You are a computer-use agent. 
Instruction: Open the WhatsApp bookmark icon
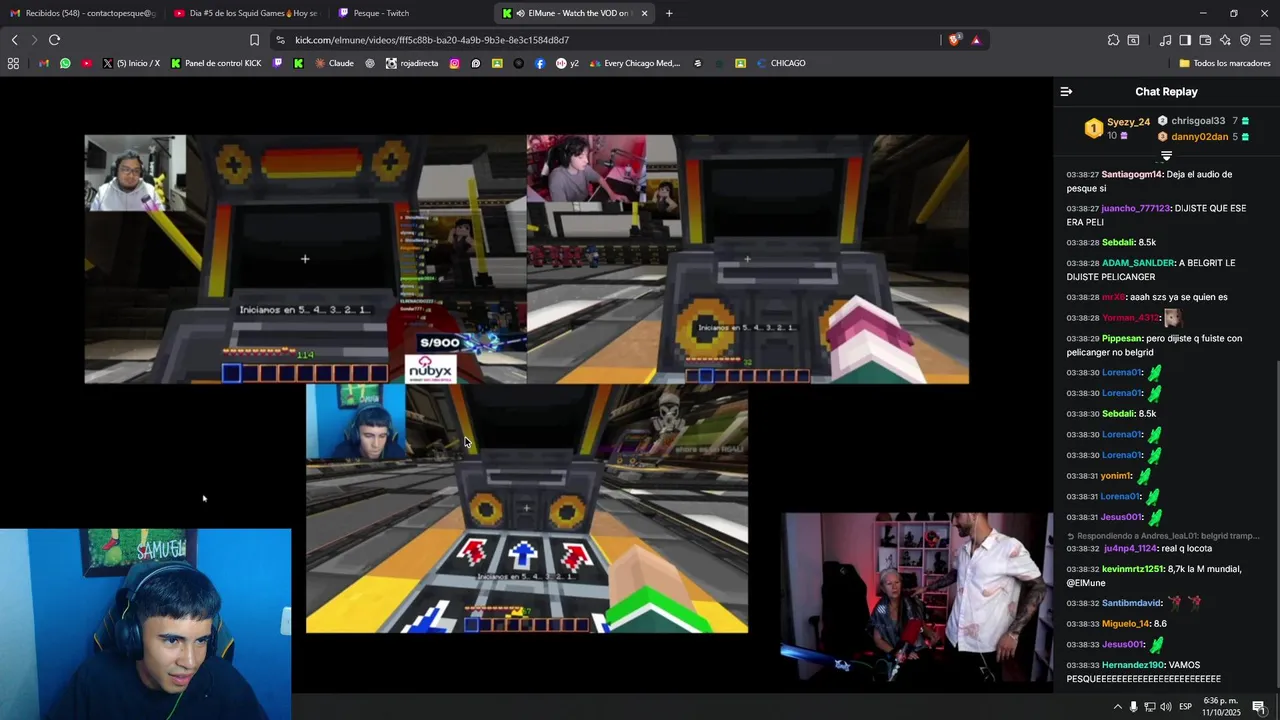pos(65,63)
